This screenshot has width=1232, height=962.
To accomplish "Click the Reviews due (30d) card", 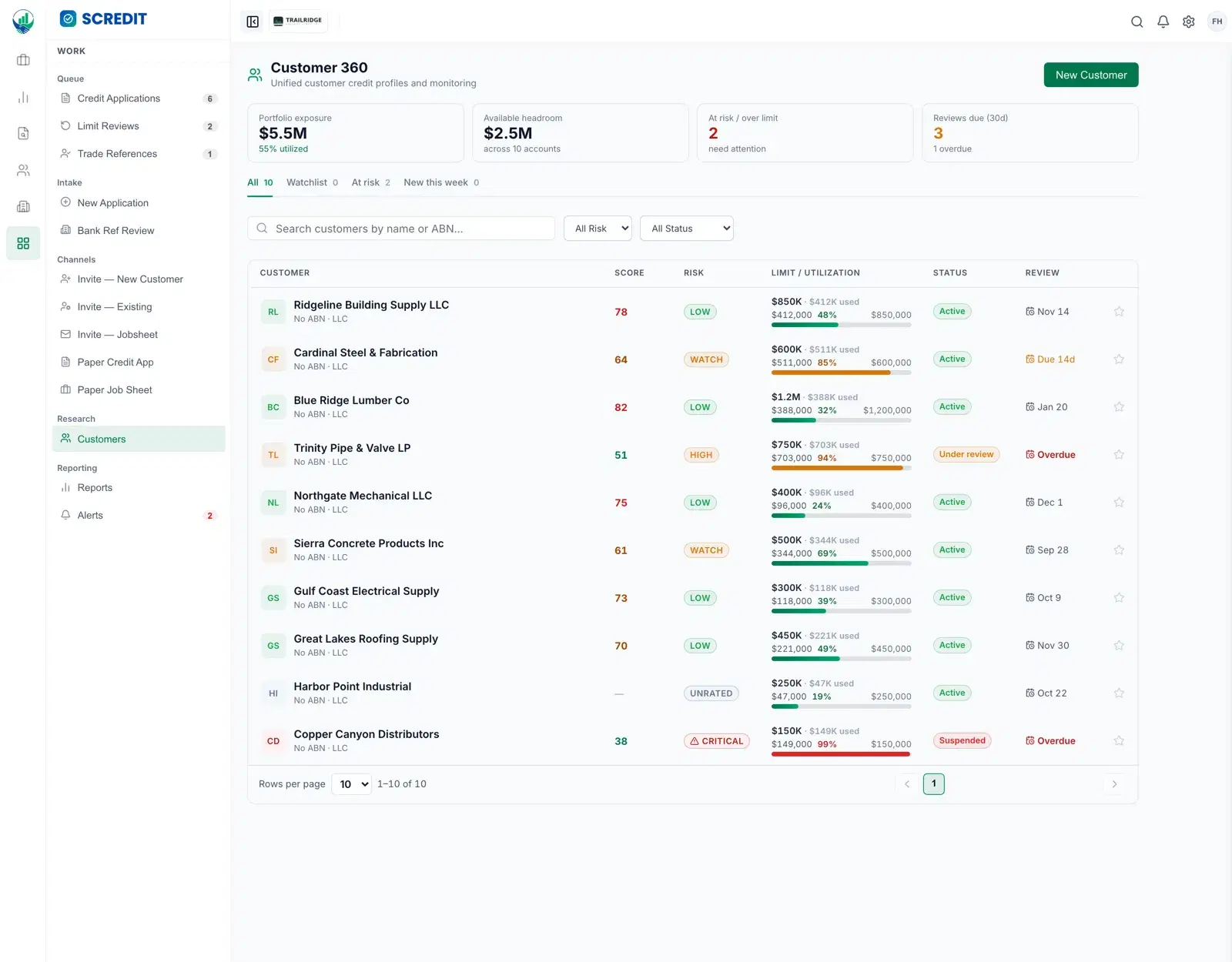I will point(1030,133).
